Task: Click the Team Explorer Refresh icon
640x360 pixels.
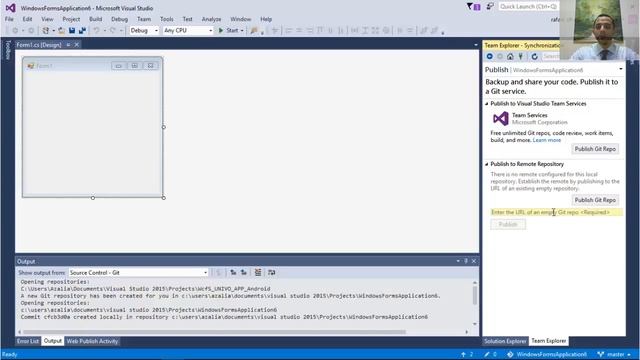Action: coord(534,56)
